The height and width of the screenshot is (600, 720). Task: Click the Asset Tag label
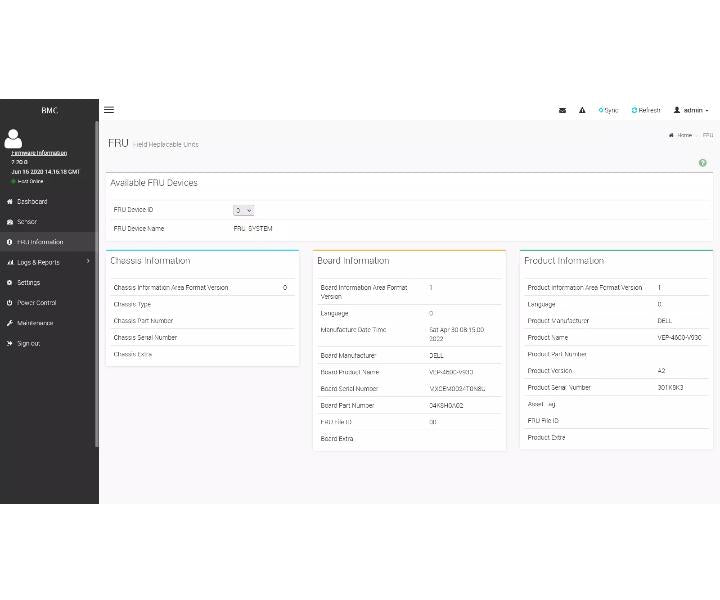pyautogui.click(x=541, y=404)
